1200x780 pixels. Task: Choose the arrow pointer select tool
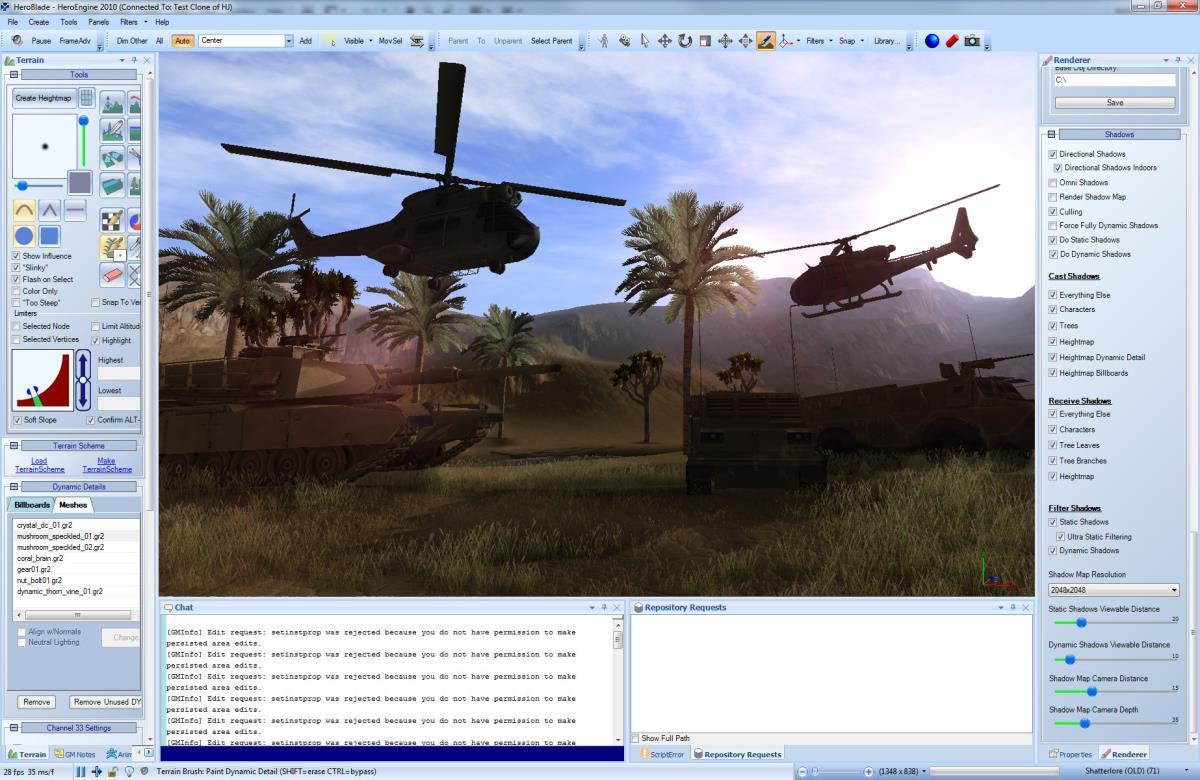tap(644, 41)
